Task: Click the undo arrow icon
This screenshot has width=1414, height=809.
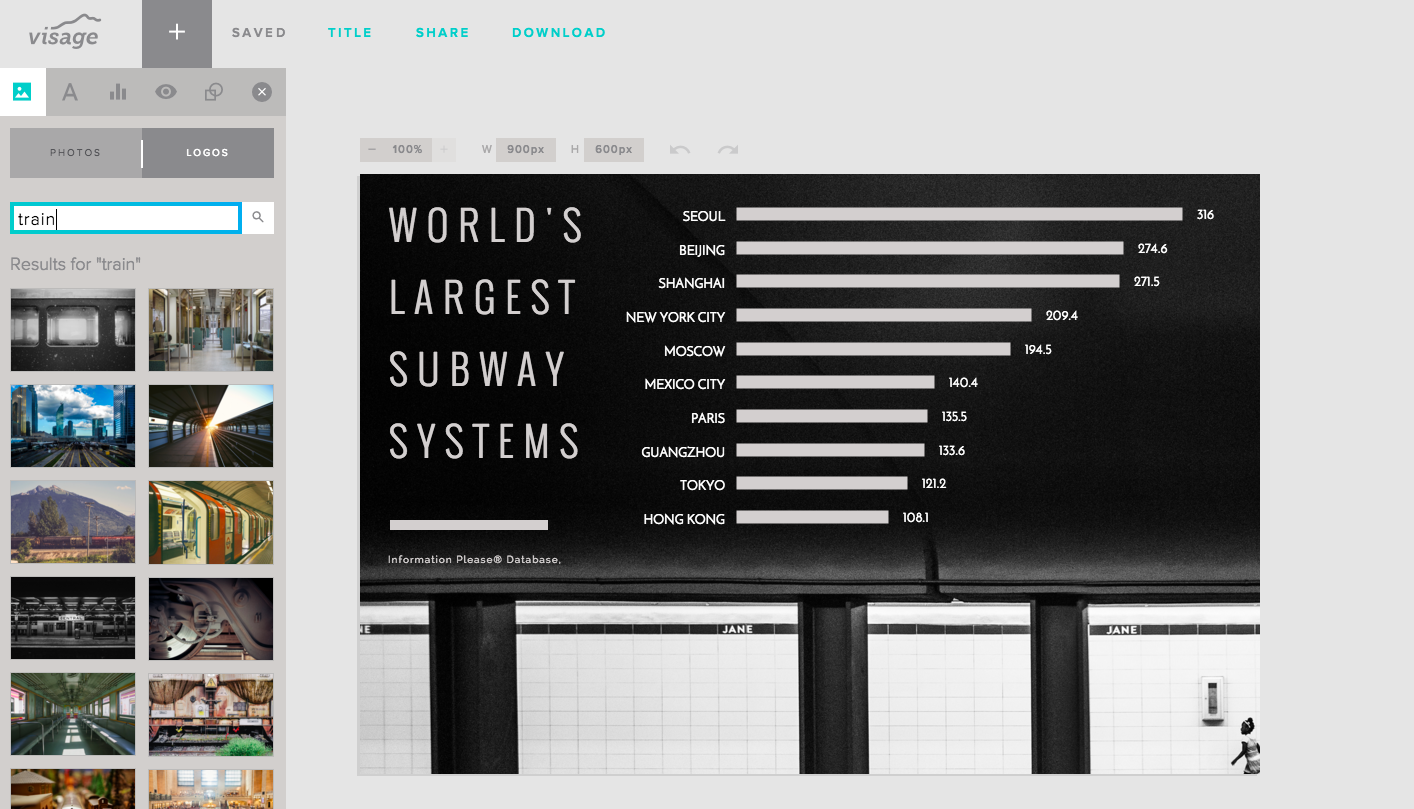Action: pos(680,150)
